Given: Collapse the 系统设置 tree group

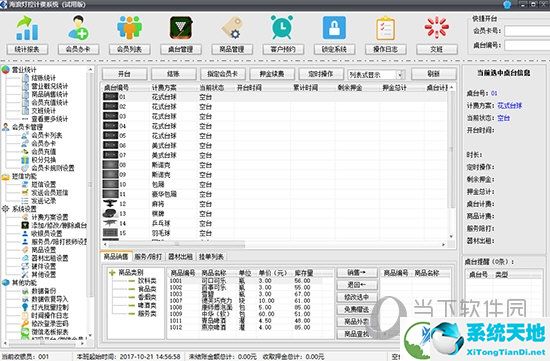Looking at the screenshot, I should pyautogui.click(x=24, y=209).
